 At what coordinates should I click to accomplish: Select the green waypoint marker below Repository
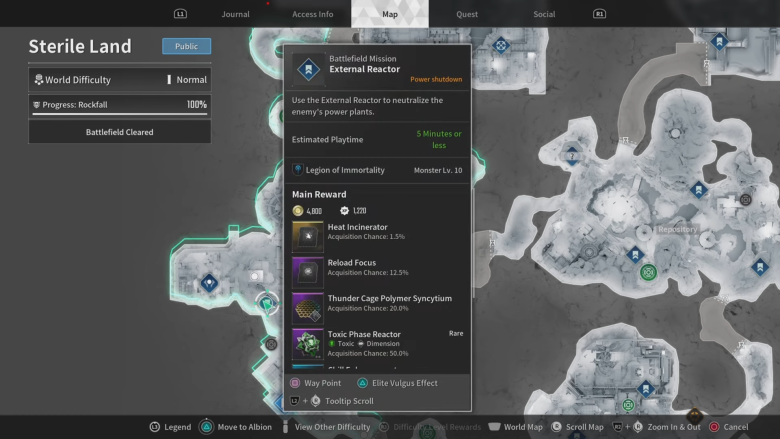pos(648,272)
